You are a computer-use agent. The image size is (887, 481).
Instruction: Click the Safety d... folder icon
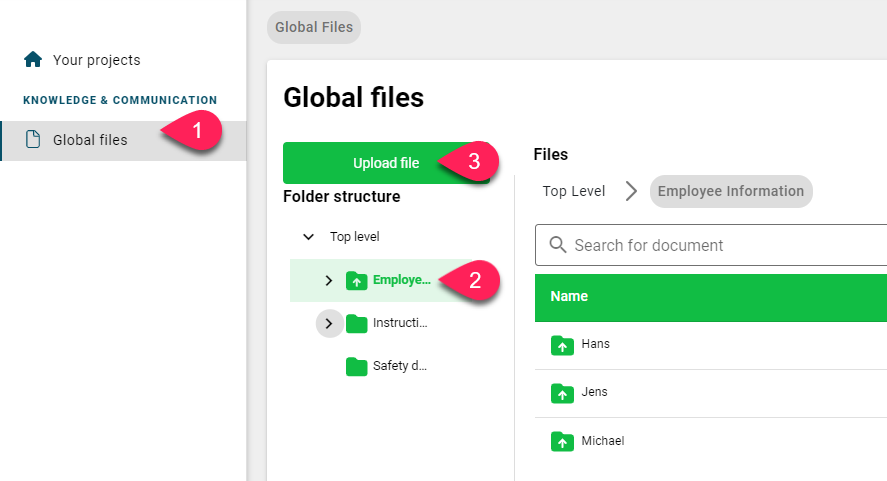tap(356, 367)
